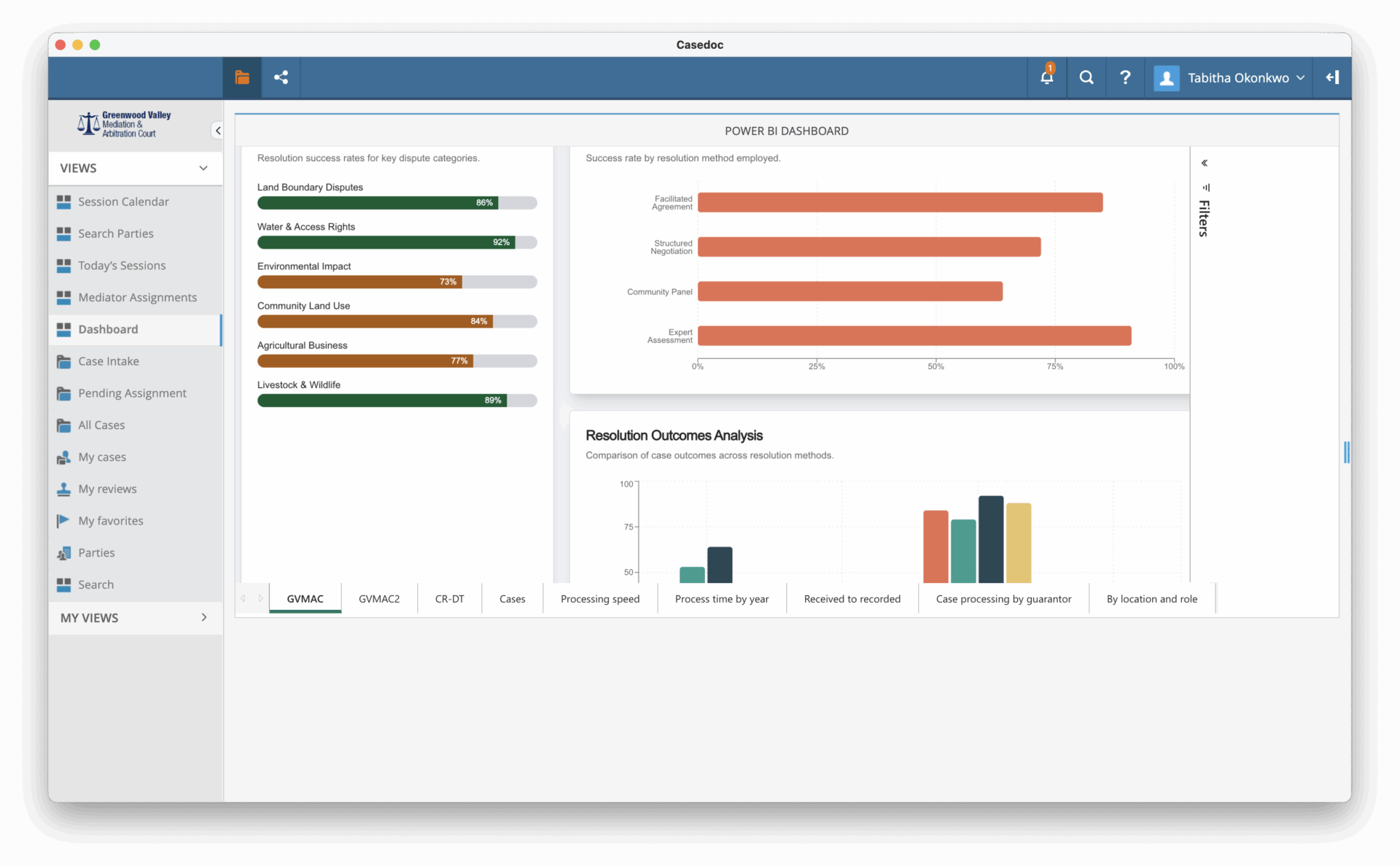This screenshot has height=866, width=1400.
Task: Open the Tabitha Okonkwo user dropdown
Action: click(x=1246, y=78)
